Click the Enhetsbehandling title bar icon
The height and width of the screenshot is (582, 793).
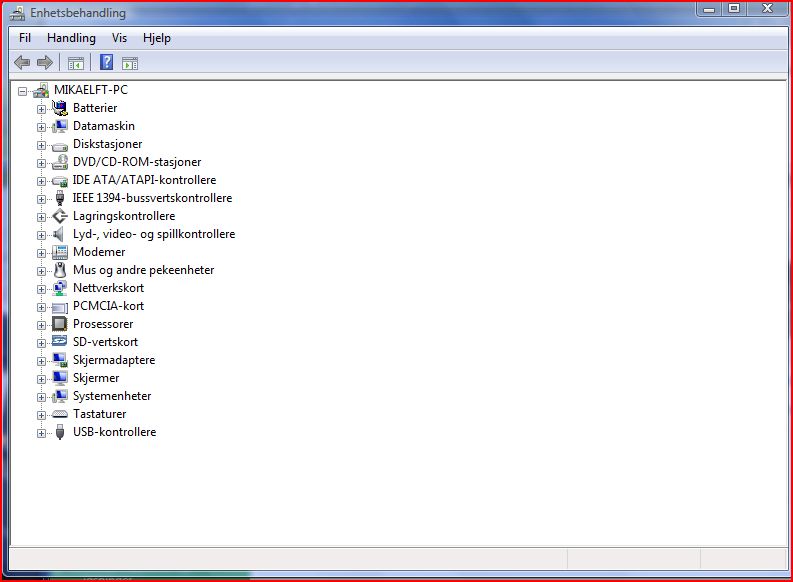[x=17, y=13]
